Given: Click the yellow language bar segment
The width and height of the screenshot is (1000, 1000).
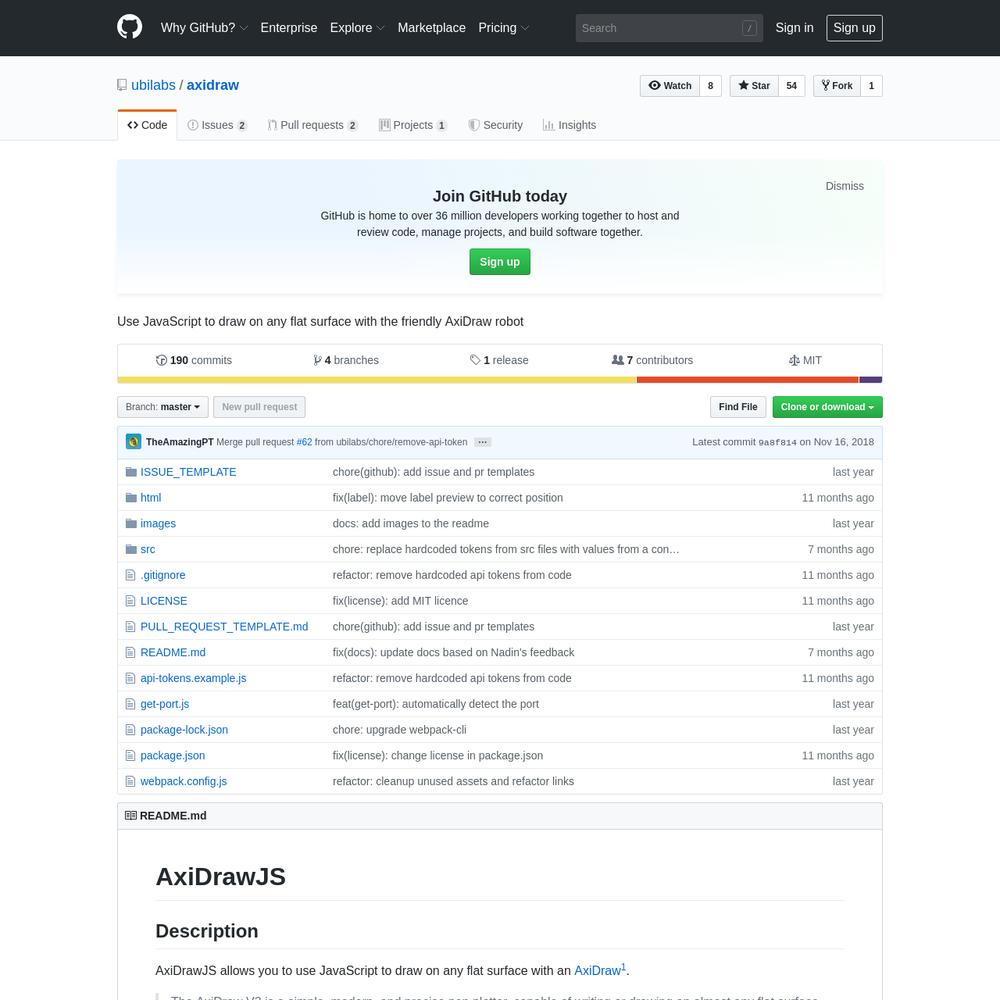Looking at the screenshot, I should 377,380.
